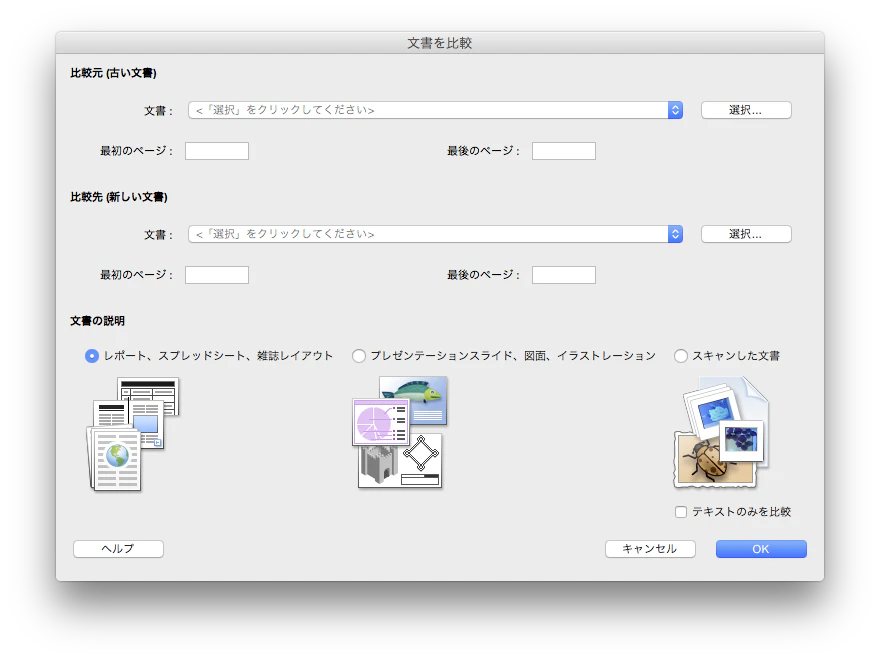
Task: Click the 文書の説明 heading
Action: (97, 321)
